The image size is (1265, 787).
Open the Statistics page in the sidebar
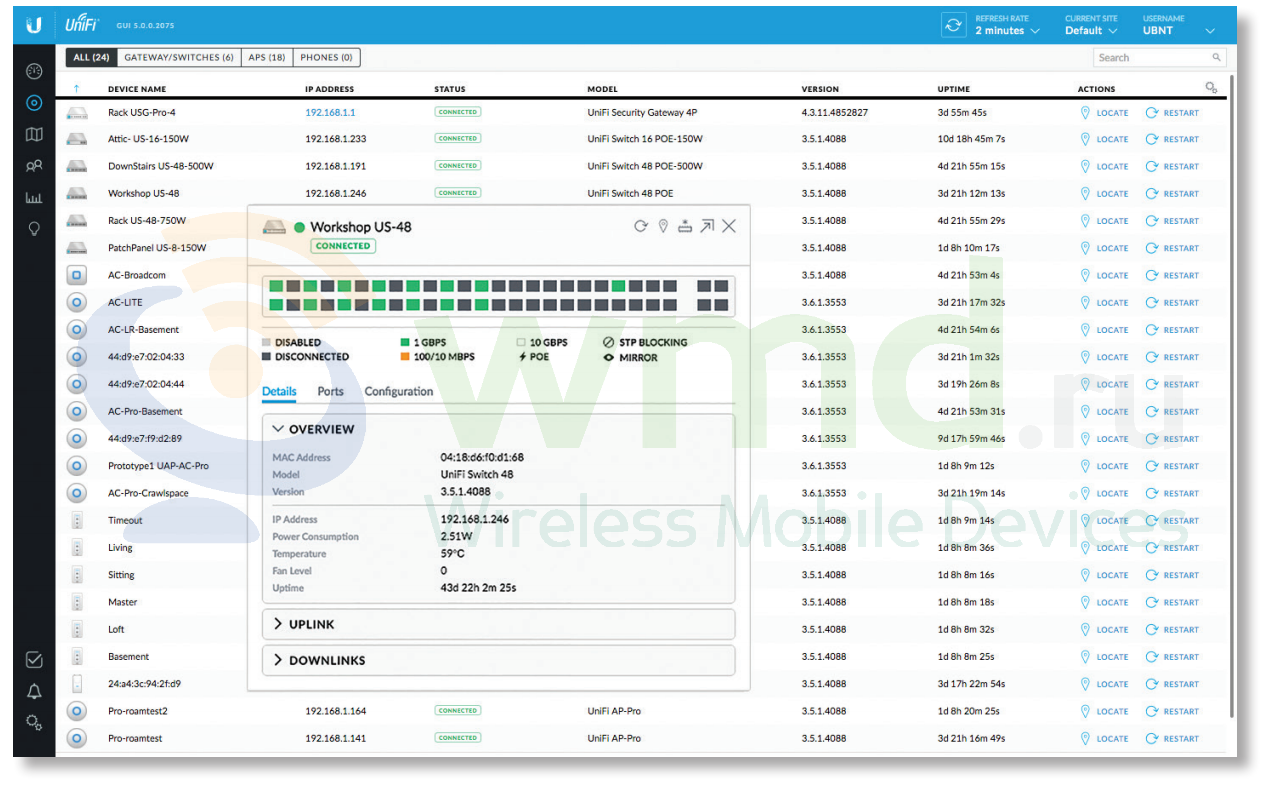coord(34,198)
